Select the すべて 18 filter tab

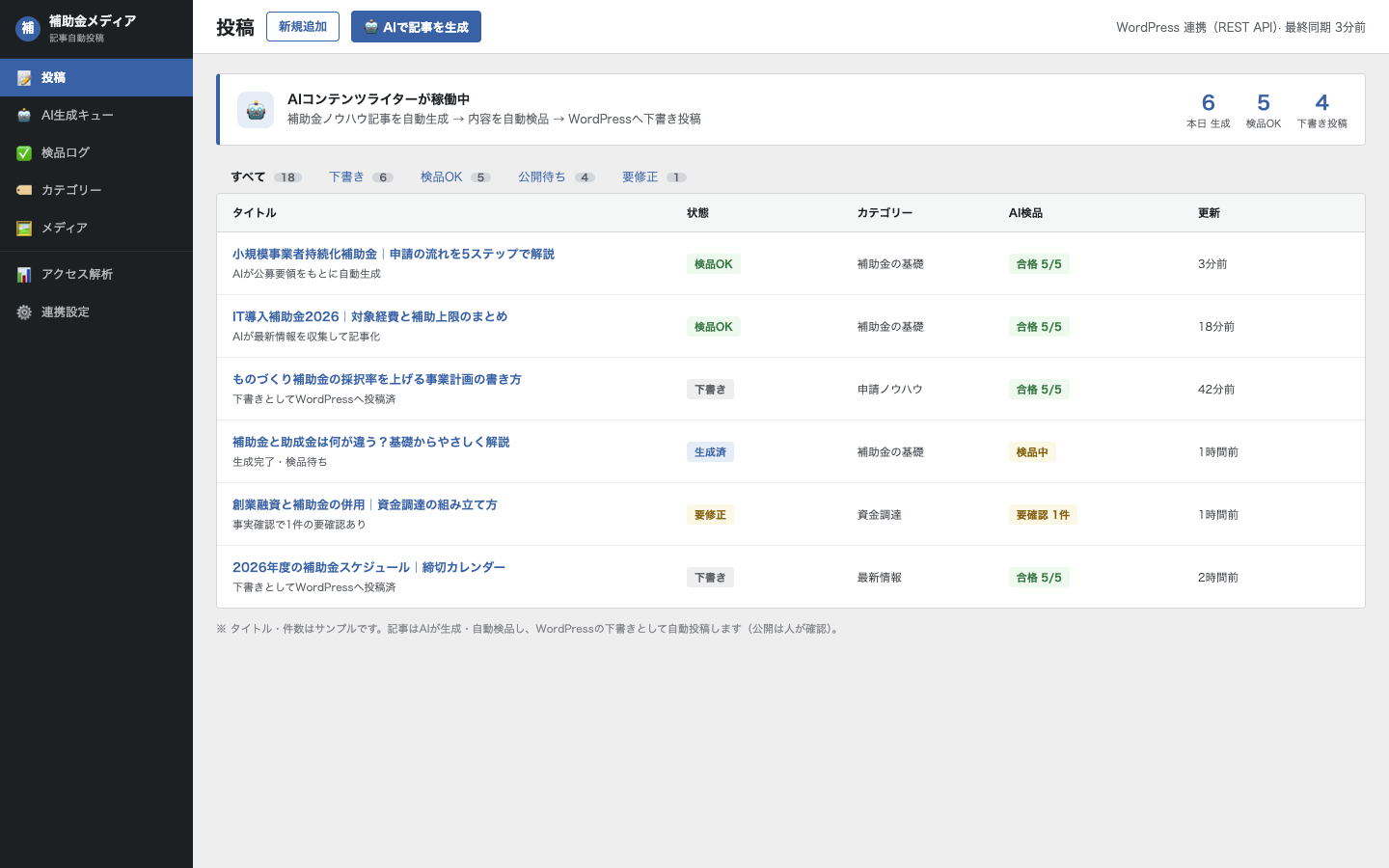[266, 177]
